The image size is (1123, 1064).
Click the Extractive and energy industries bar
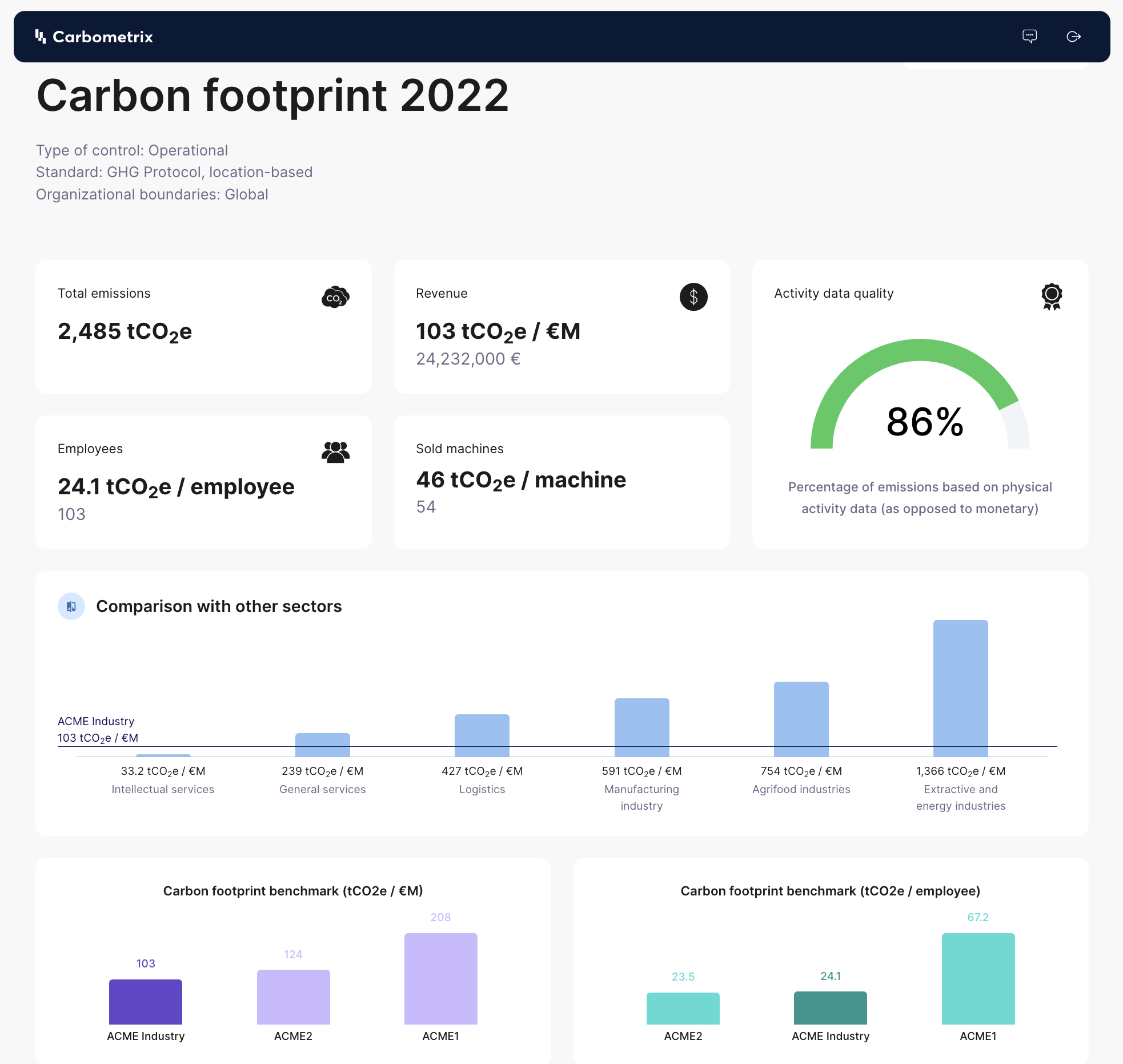[961, 689]
